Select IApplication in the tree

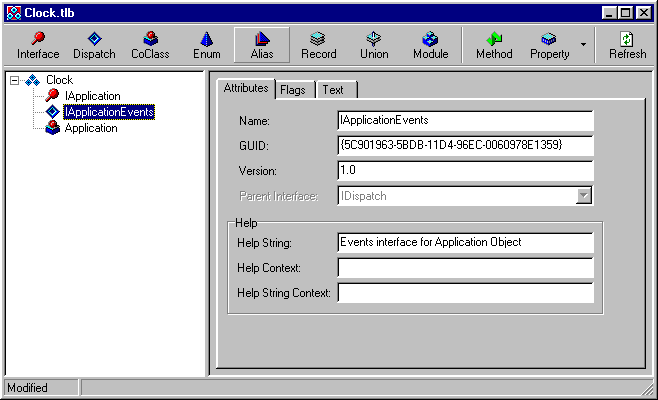(92, 96)
